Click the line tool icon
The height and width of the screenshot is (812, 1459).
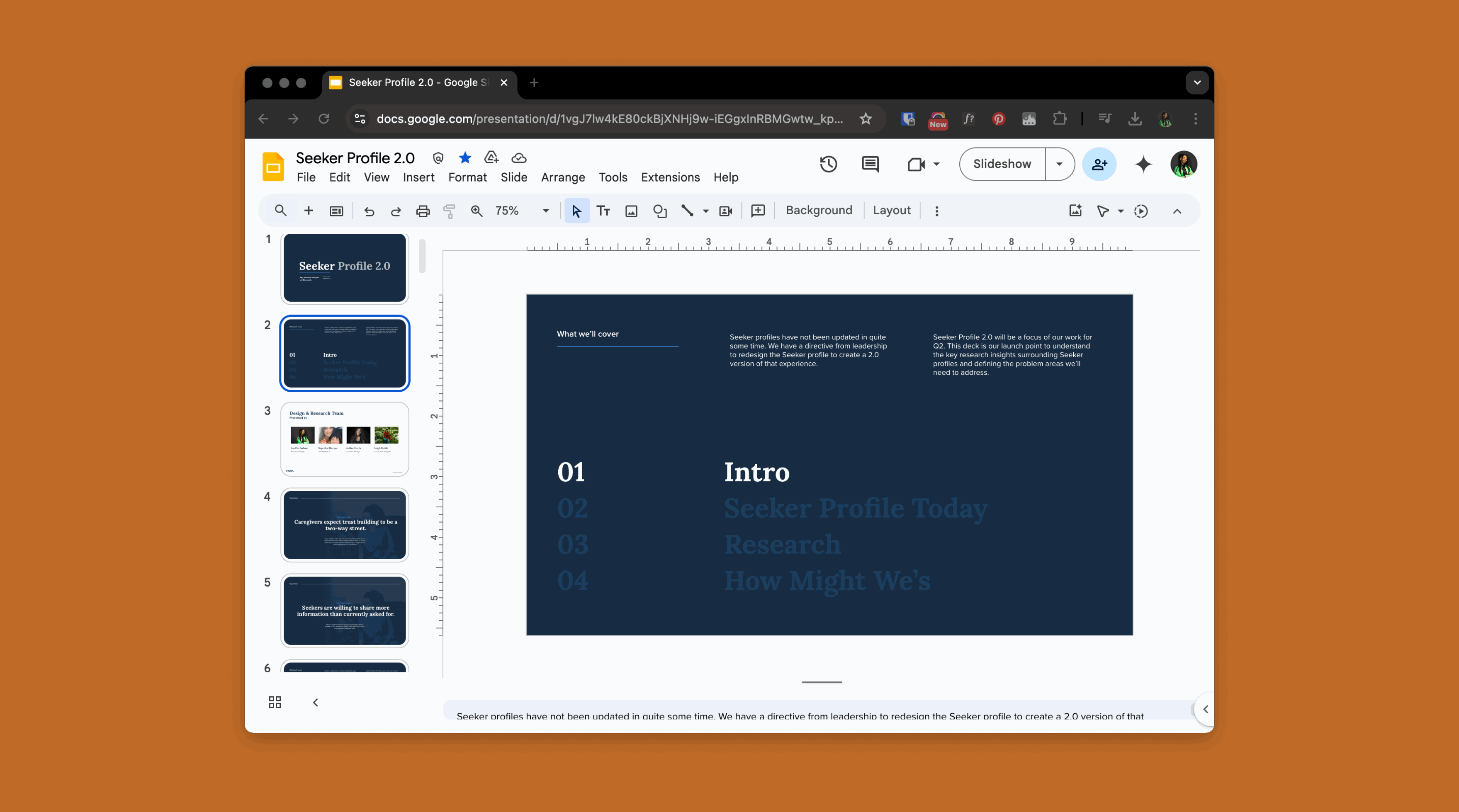click(x=687, y=210)
